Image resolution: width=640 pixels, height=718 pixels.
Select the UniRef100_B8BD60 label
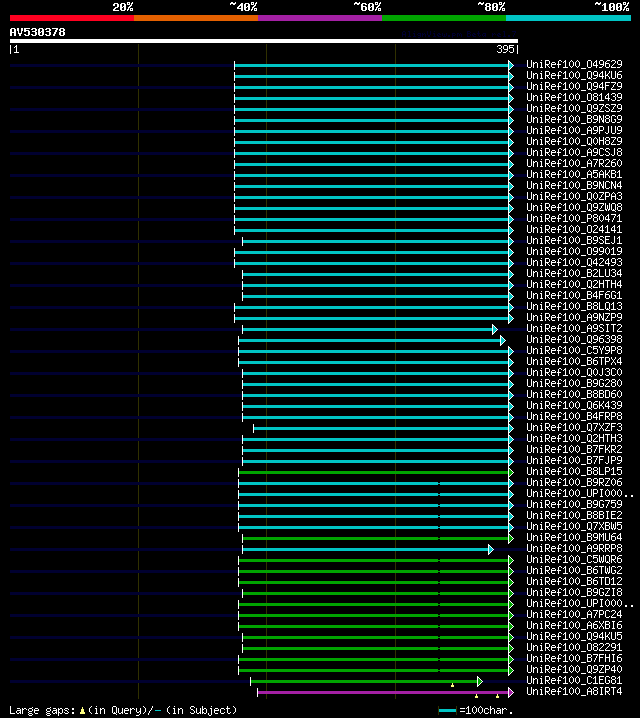[574, 394]
